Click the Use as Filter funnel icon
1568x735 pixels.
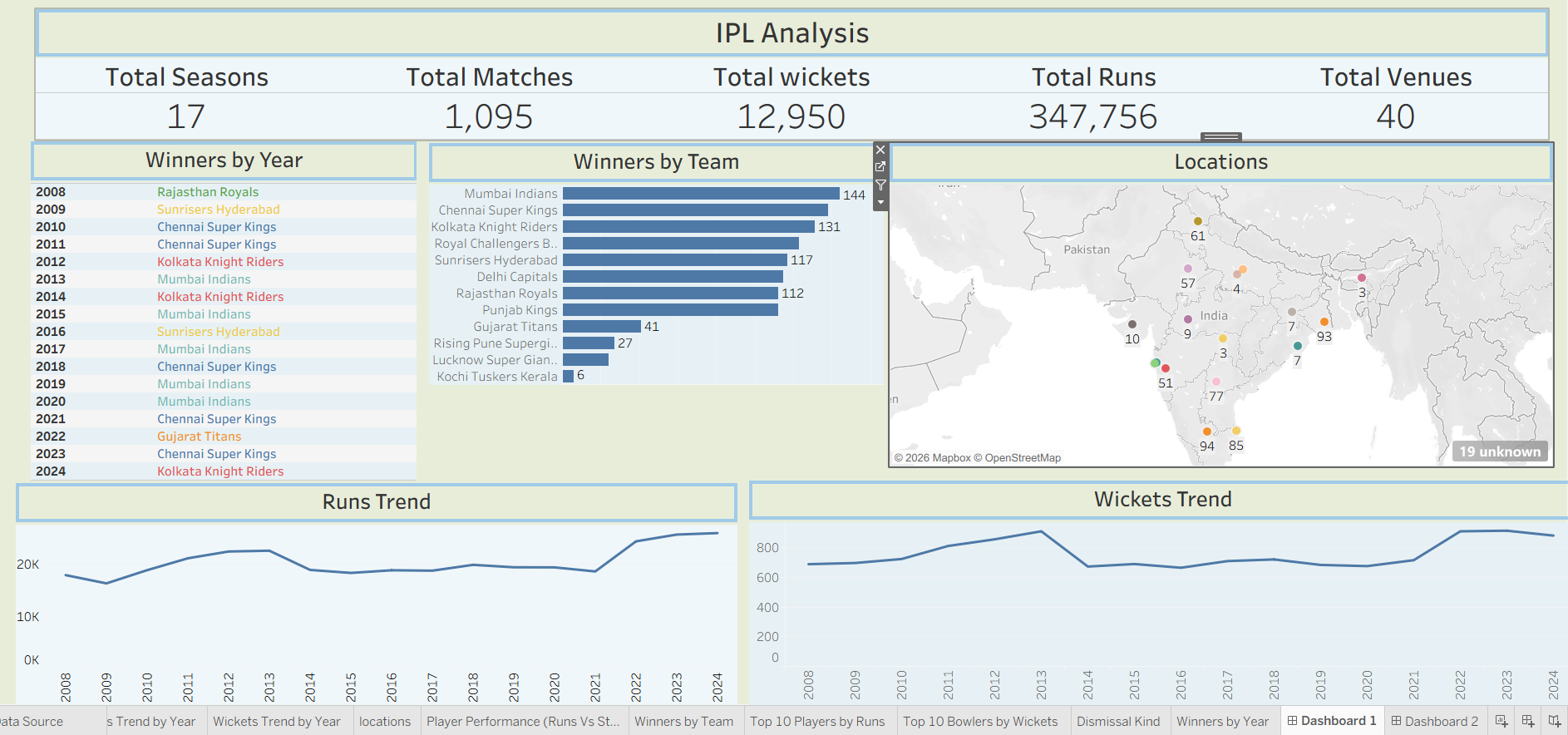pos(880,185)
